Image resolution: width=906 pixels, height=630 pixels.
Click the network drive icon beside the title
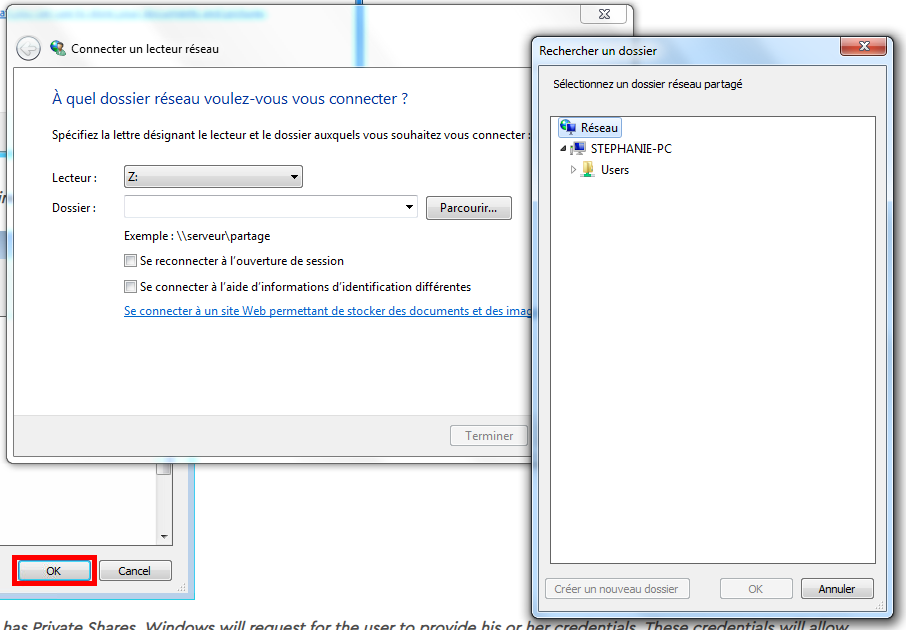pos(58,49)
